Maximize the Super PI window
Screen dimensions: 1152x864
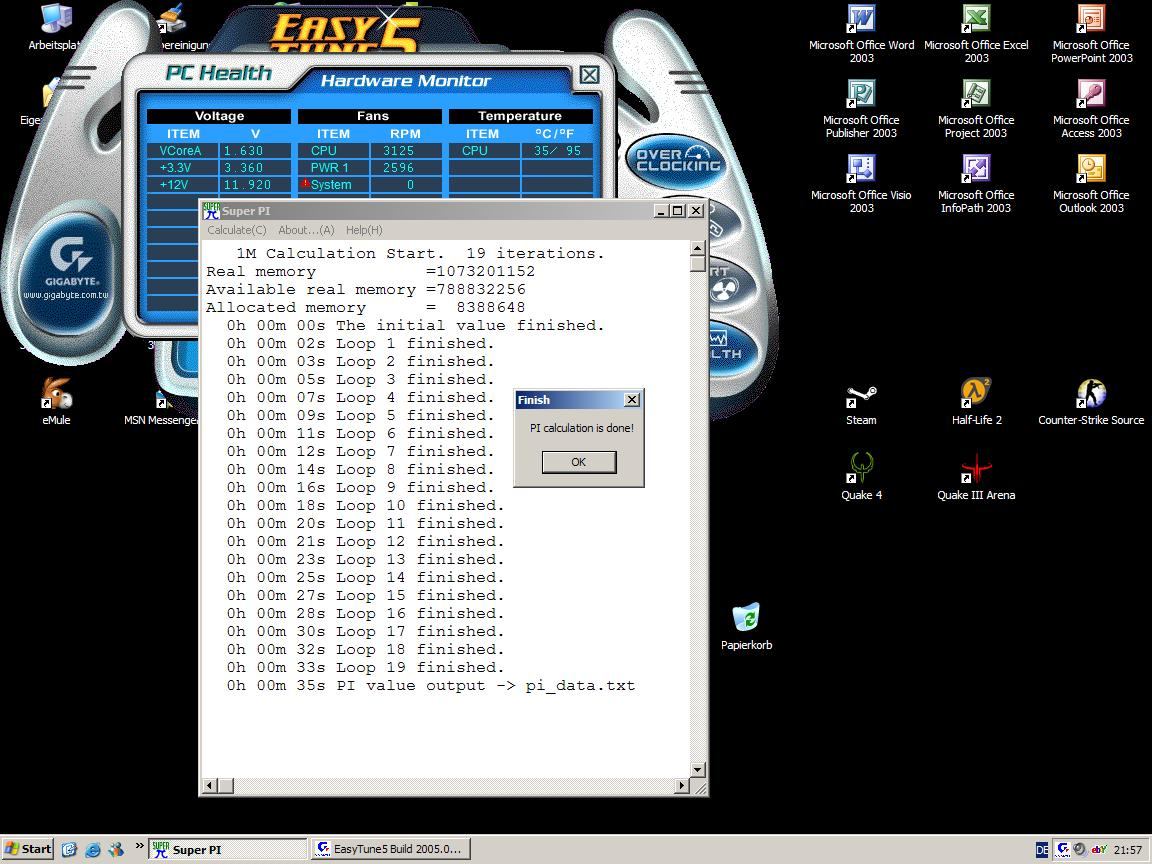(677, 211)
